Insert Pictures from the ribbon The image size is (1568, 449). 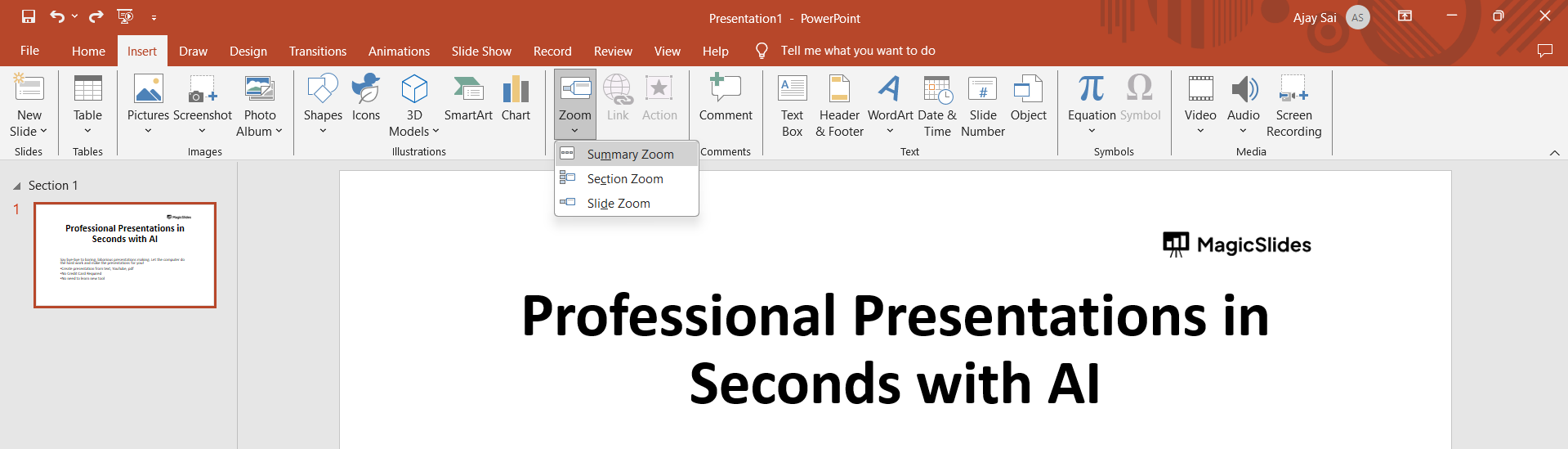pyautogui.click(x=148, y=105)
